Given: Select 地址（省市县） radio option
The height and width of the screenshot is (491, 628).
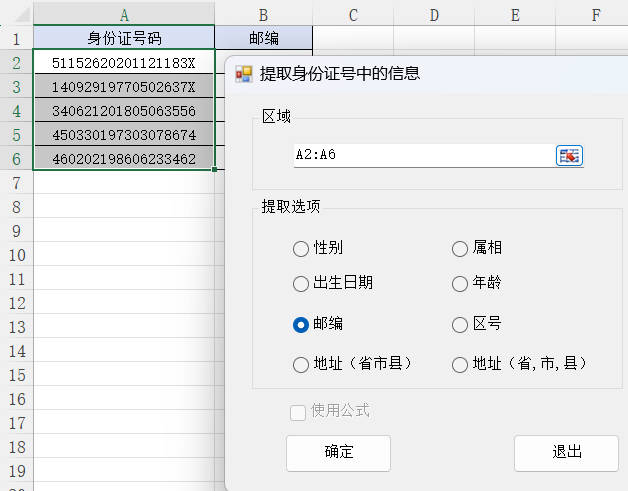Looking at the screenshot, I should 300,365.
